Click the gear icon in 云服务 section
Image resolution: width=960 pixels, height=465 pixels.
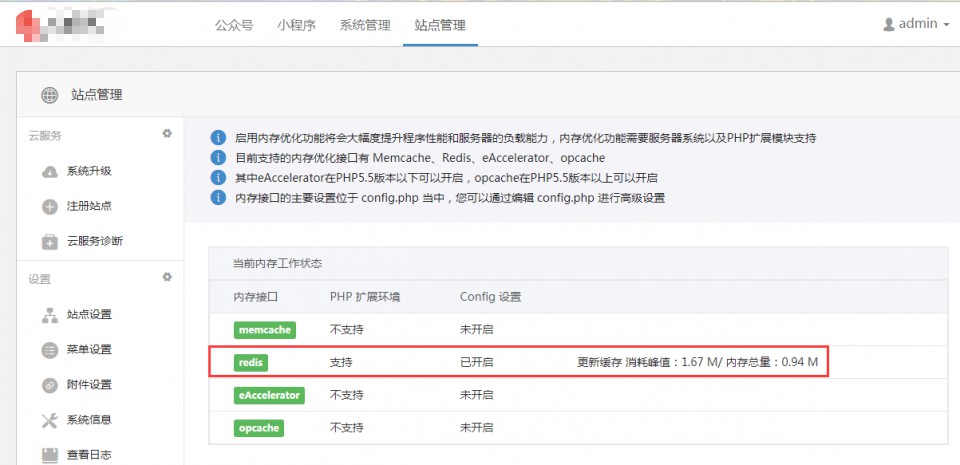(x=167, y=134)
